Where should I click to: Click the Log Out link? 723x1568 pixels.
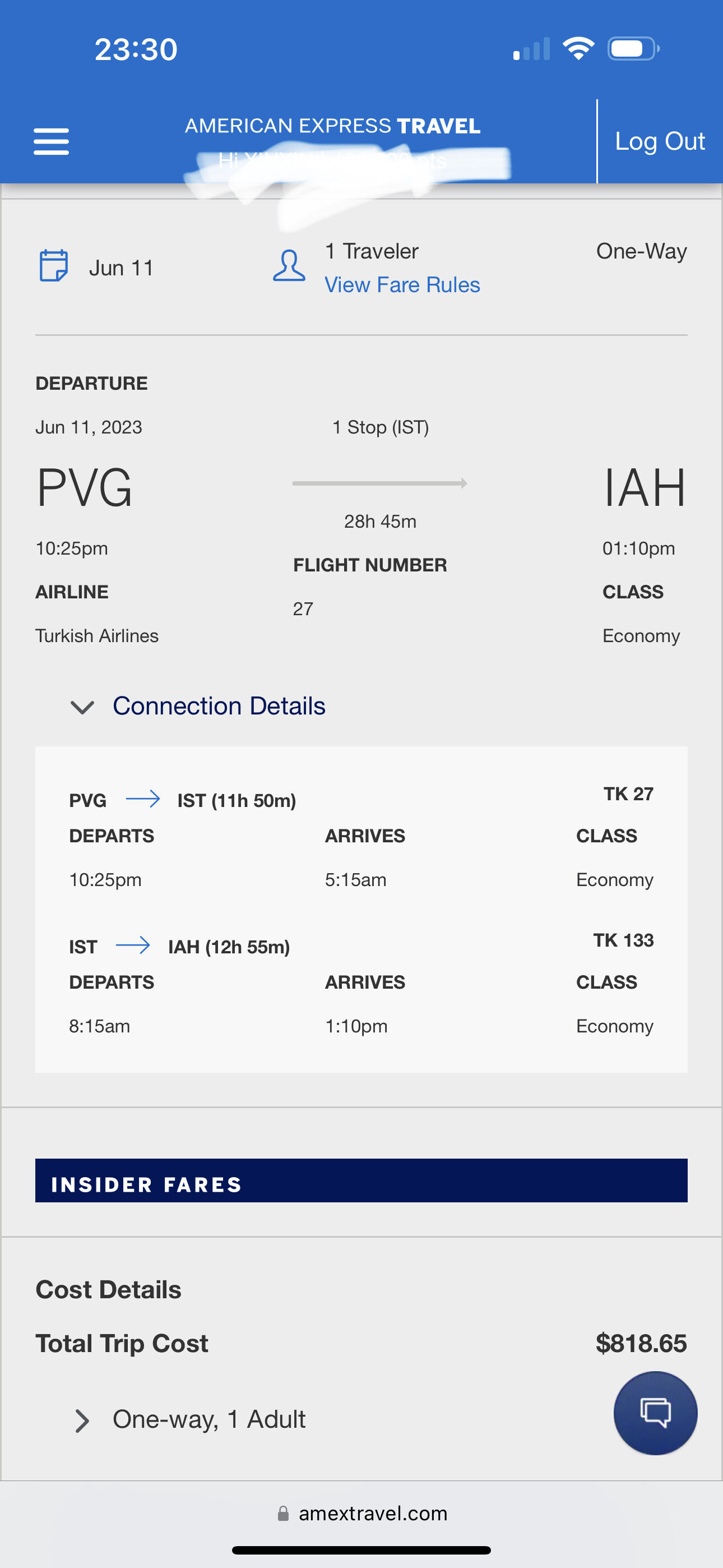660,141
